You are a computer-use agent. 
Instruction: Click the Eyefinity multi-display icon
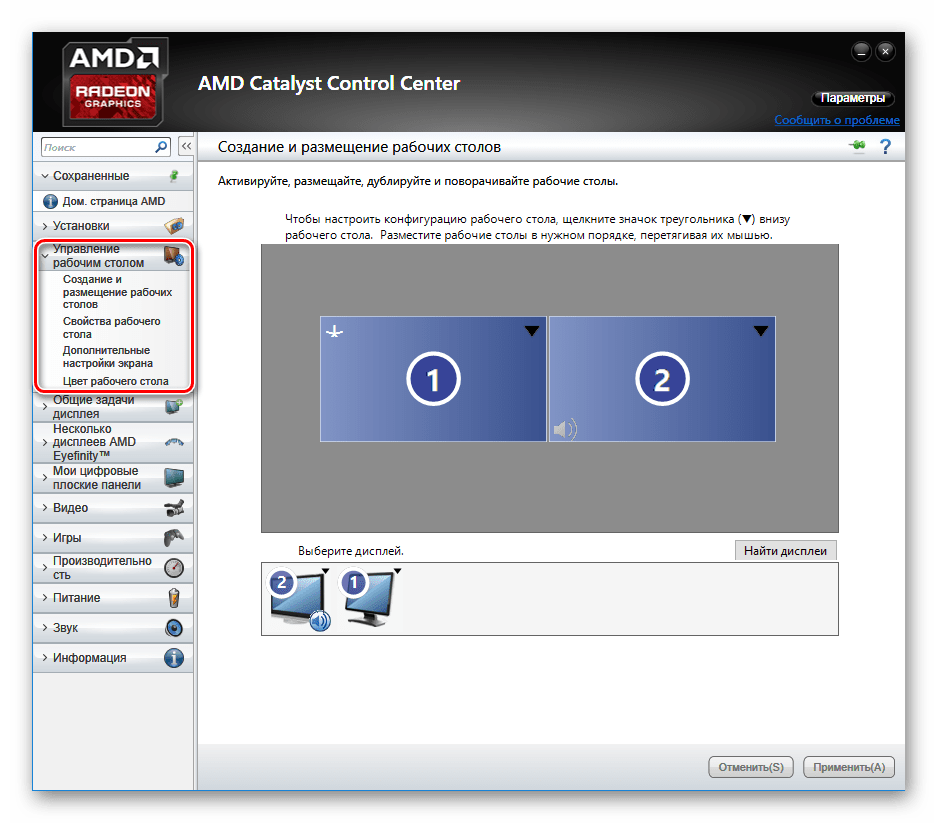tap(174, 442)
